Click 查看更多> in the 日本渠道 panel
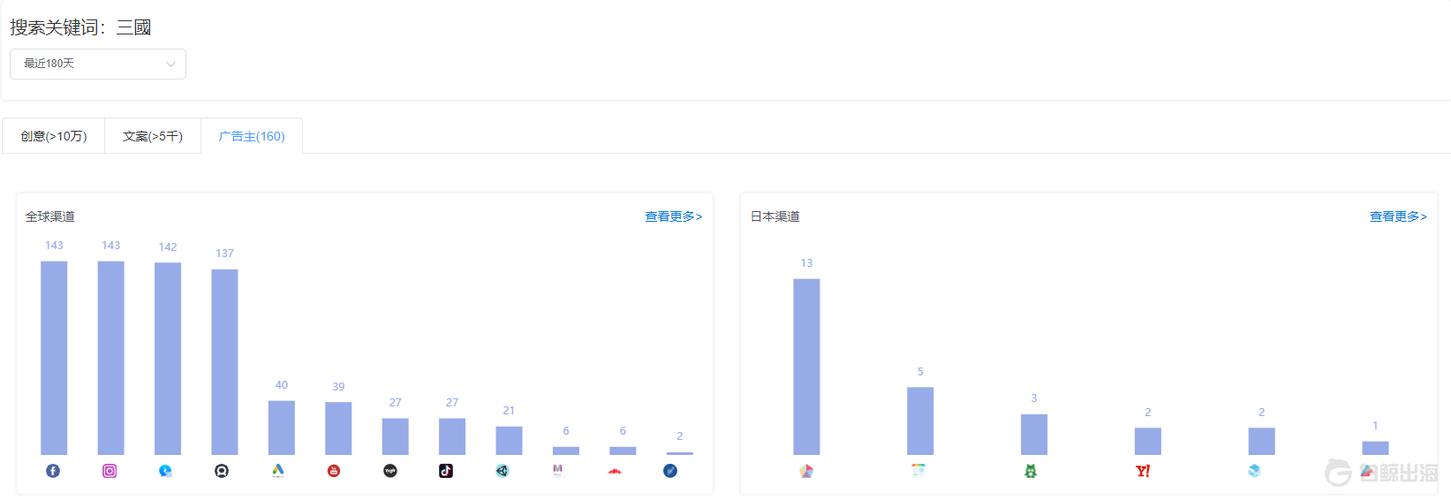The image size is (1451, 500). [x=1398, y=216]
